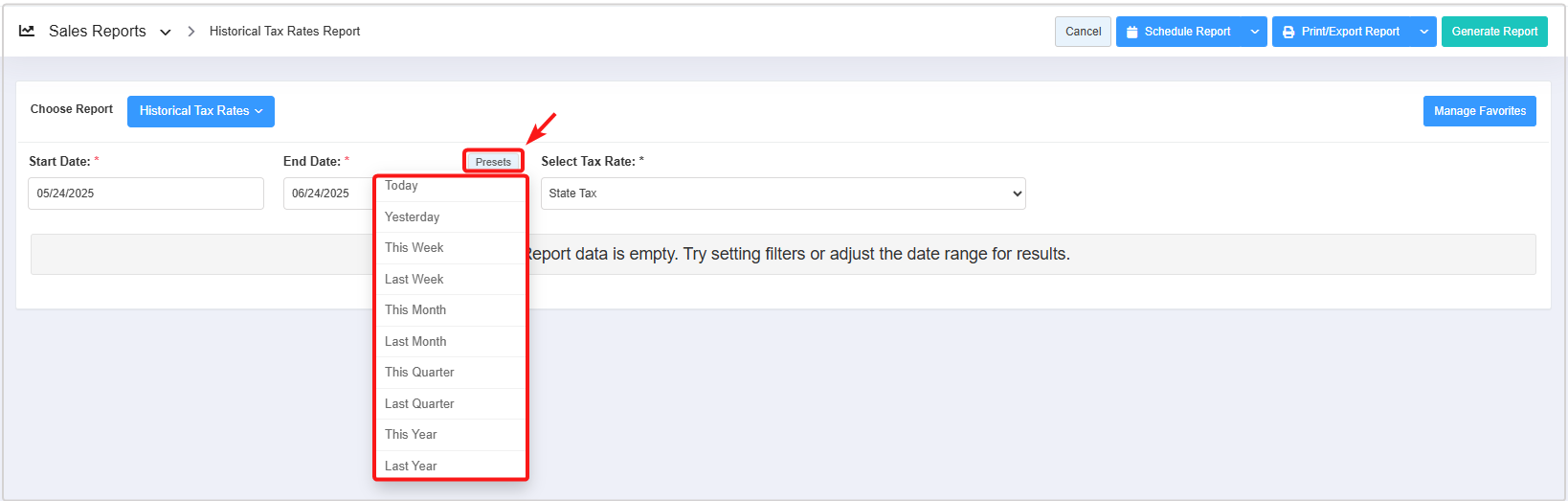Pick Last Month from presets
1568x501 pixels.
pyautogui.click(x=415, y=342)
